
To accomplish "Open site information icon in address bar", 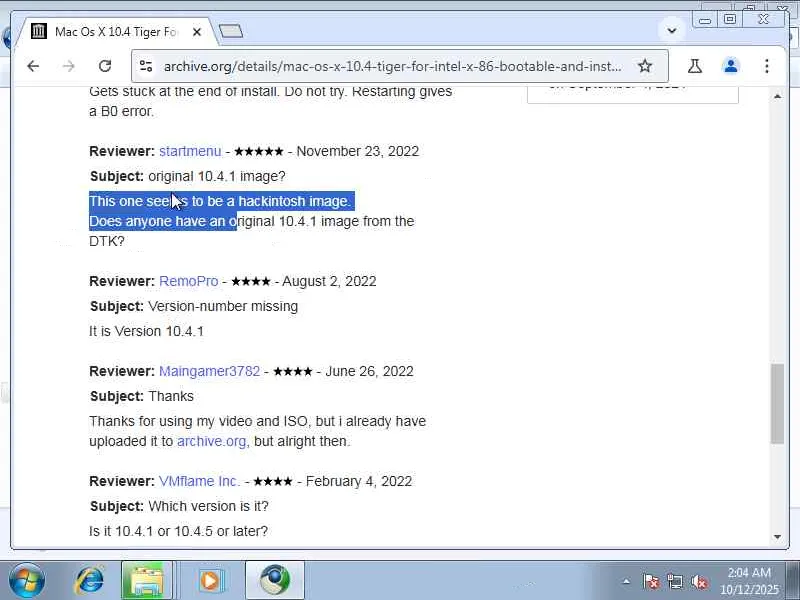I will 146,66.
